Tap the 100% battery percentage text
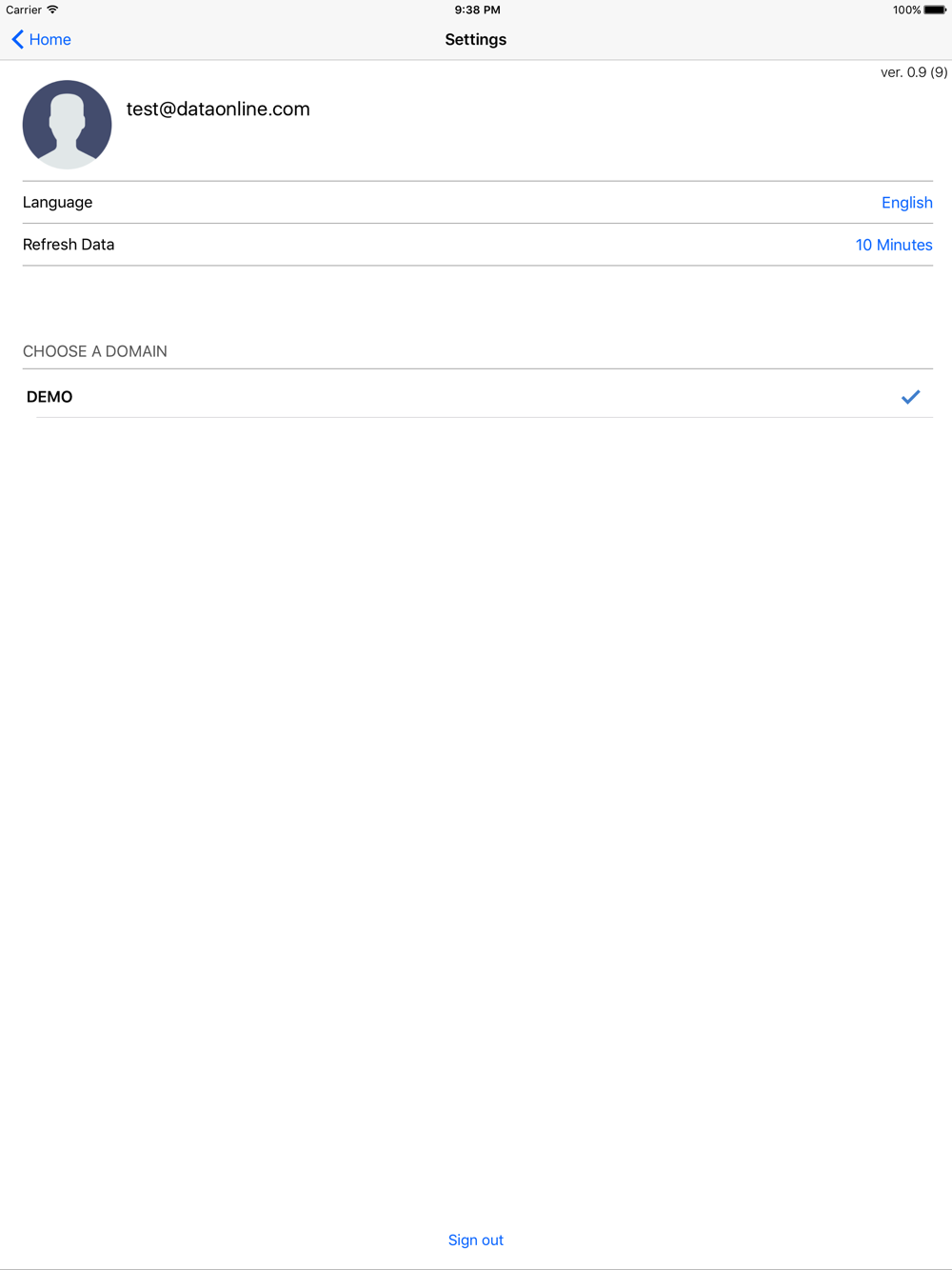This screenshot has height=1270, width=952. [x=906, y=10]
